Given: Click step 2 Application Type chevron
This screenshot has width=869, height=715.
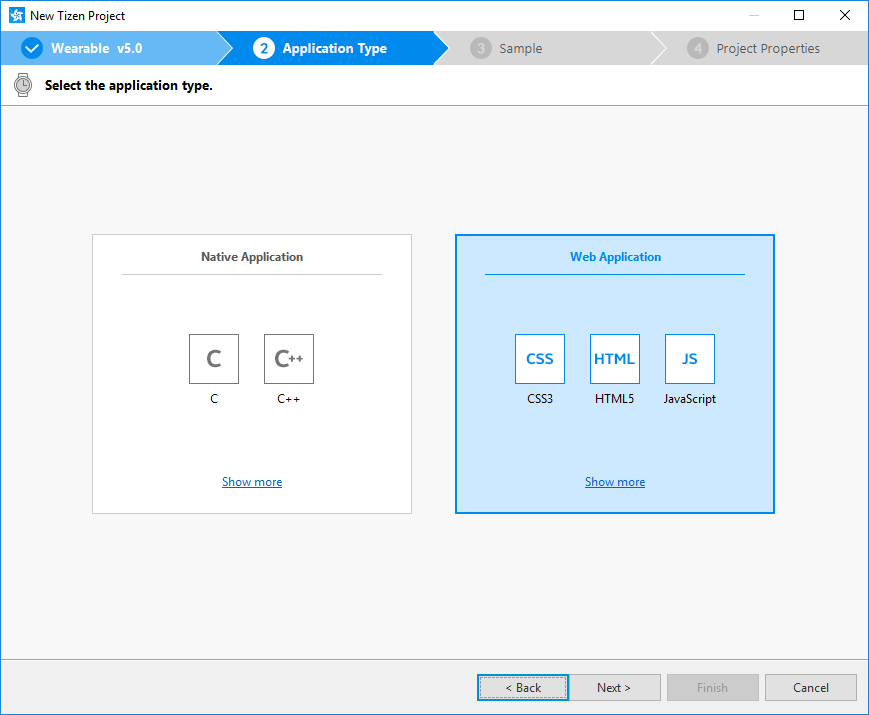Looking at the screenshot, I should click(x=335, y=47).
